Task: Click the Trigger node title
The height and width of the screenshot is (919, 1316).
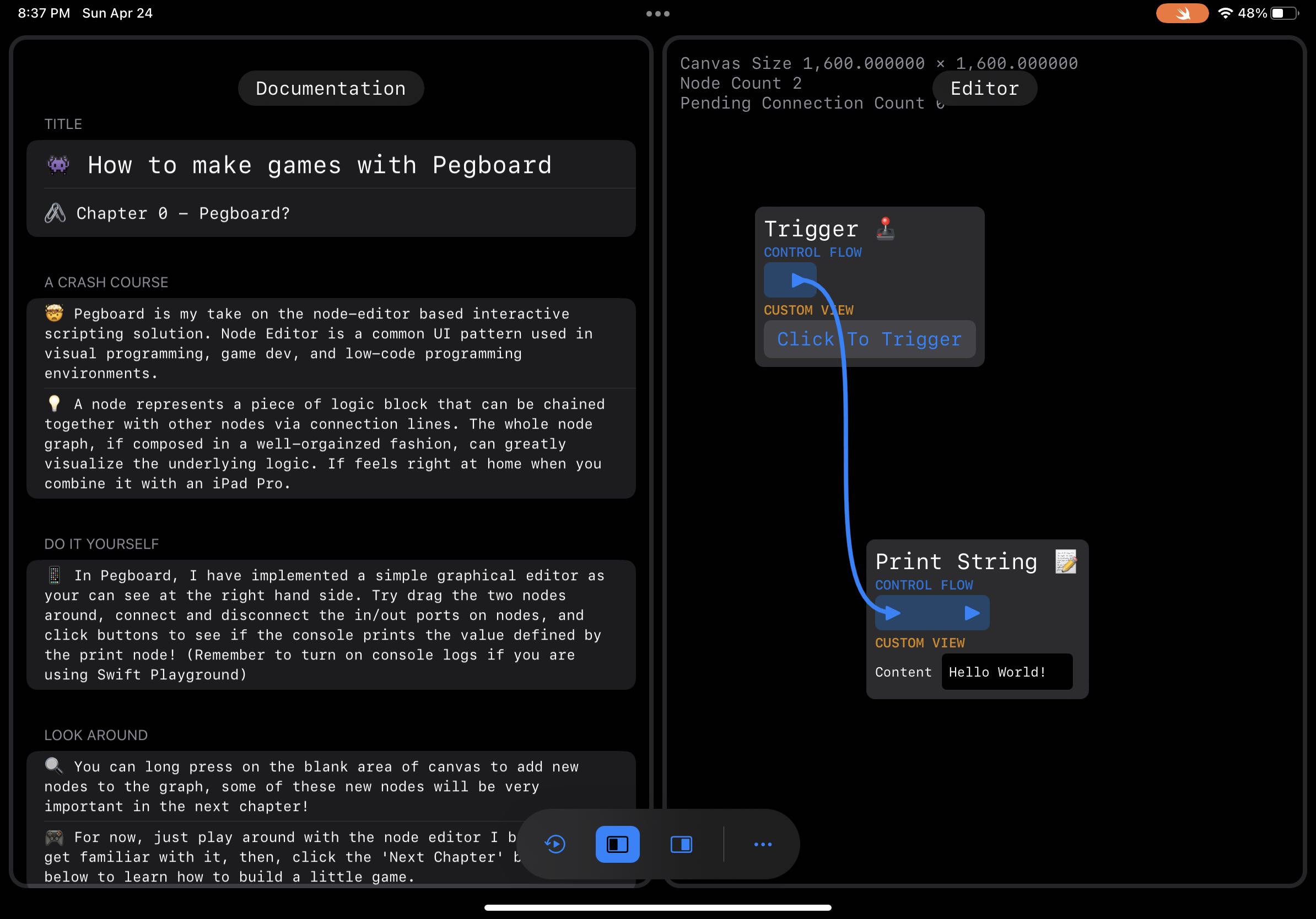Action: [811, 229]
